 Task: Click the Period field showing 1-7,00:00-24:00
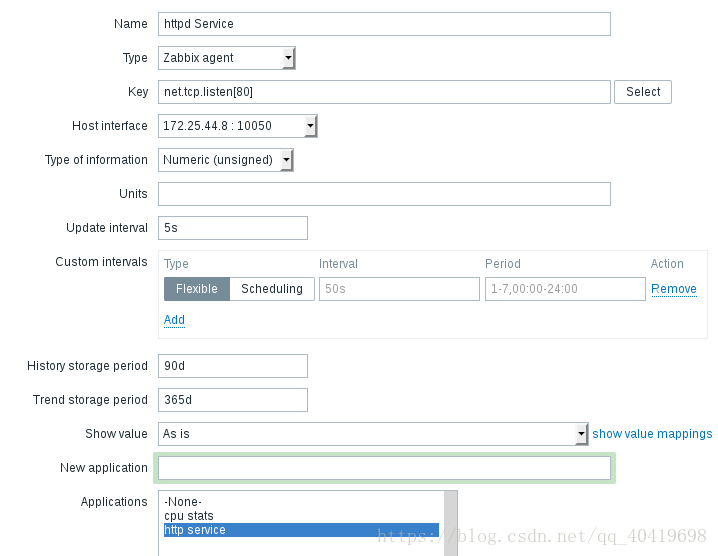pos(565,289)
